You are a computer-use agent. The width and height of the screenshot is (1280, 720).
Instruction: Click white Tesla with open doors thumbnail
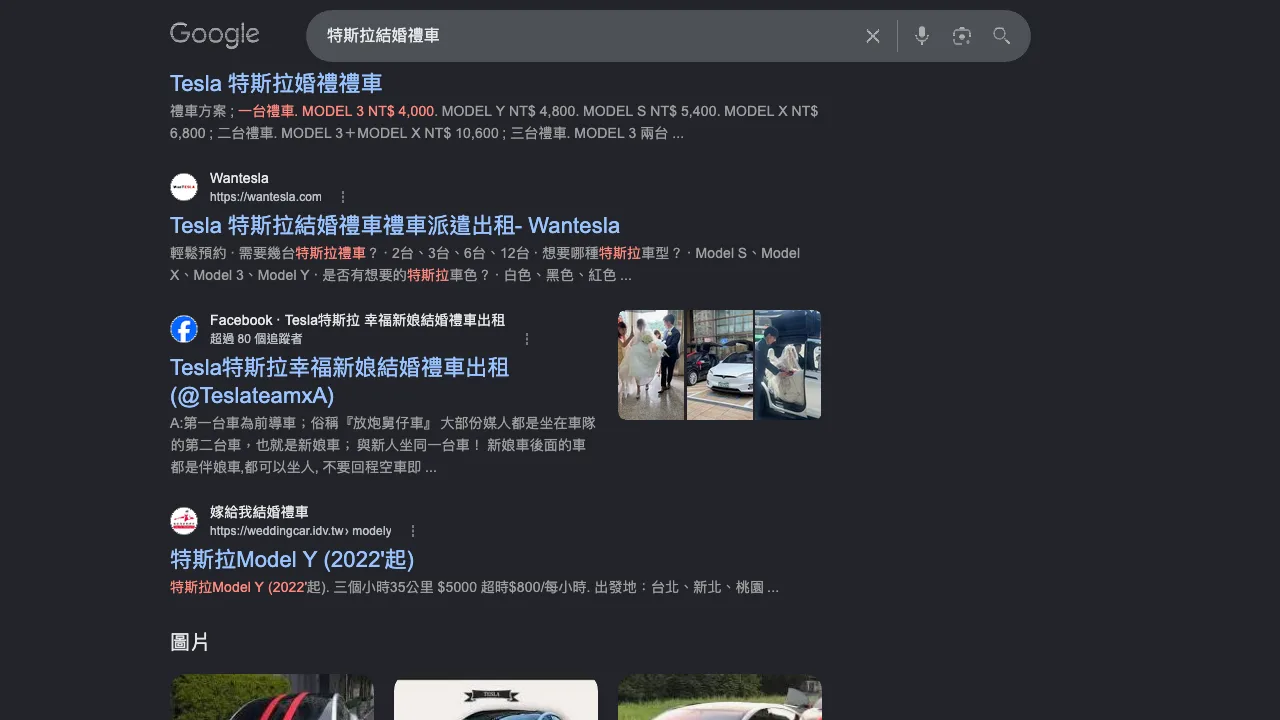720,365
